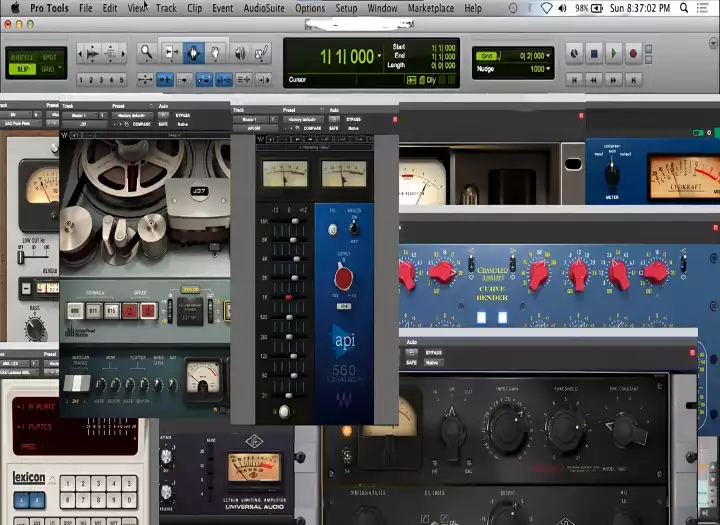The width and height of the screenshot is (720, 525).
Task: Click horizontal zoom out left arrow
Action: [x=81, y=54]
